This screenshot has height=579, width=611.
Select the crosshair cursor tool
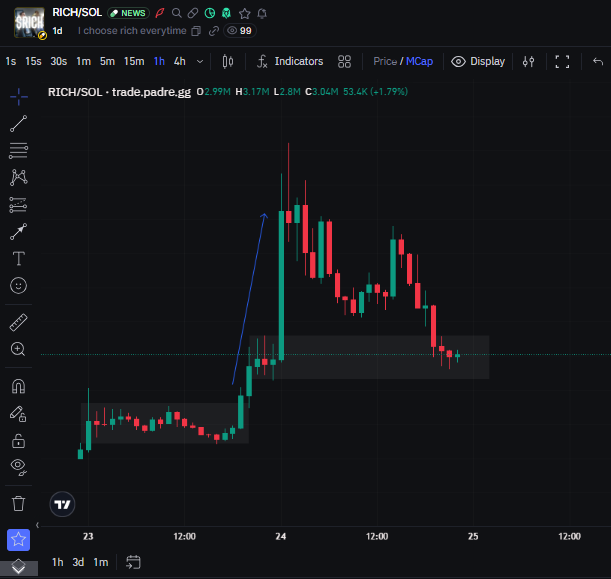click(x=18, y=96)
